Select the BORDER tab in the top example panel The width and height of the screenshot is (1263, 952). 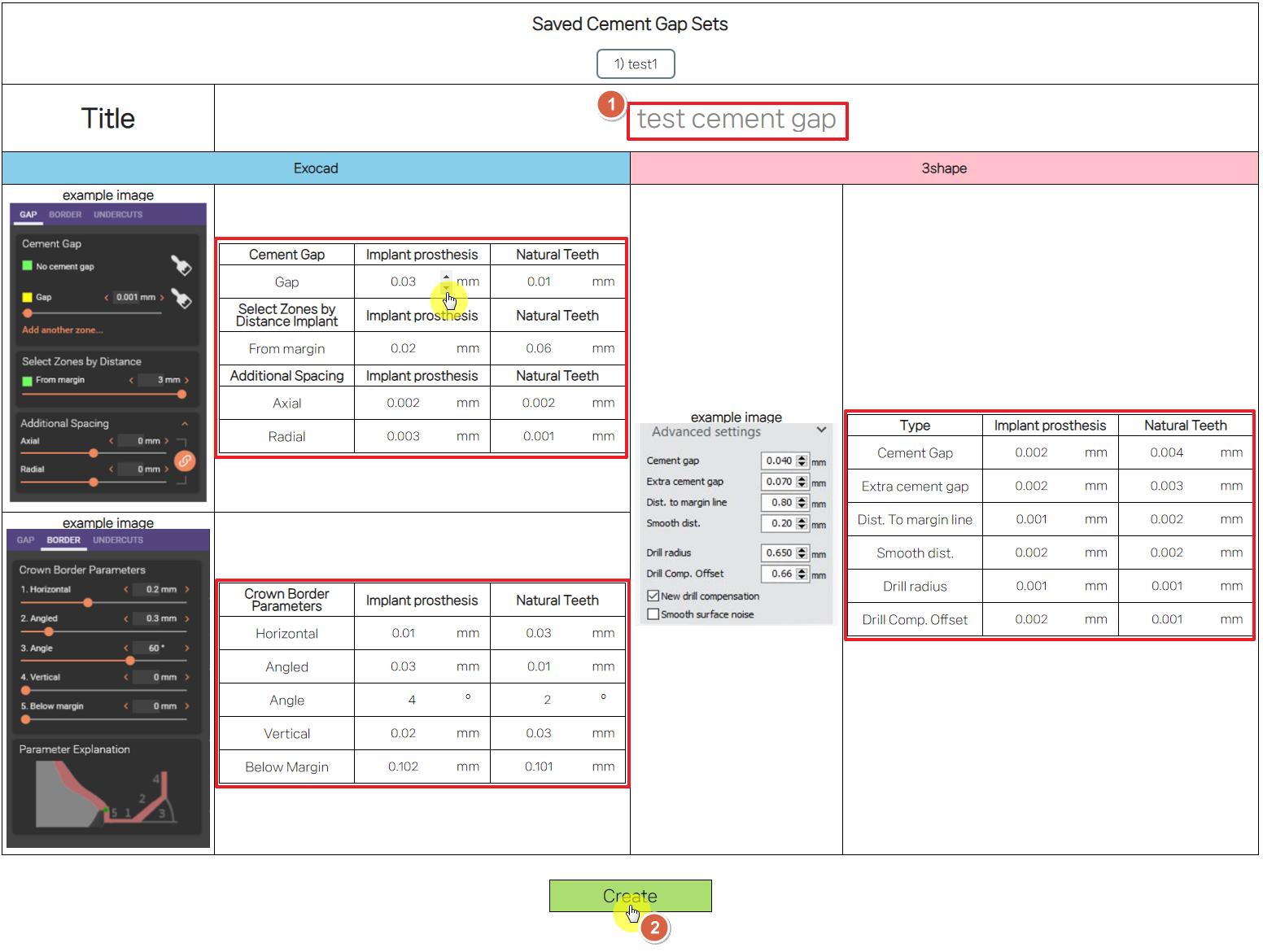click(65, 215)
